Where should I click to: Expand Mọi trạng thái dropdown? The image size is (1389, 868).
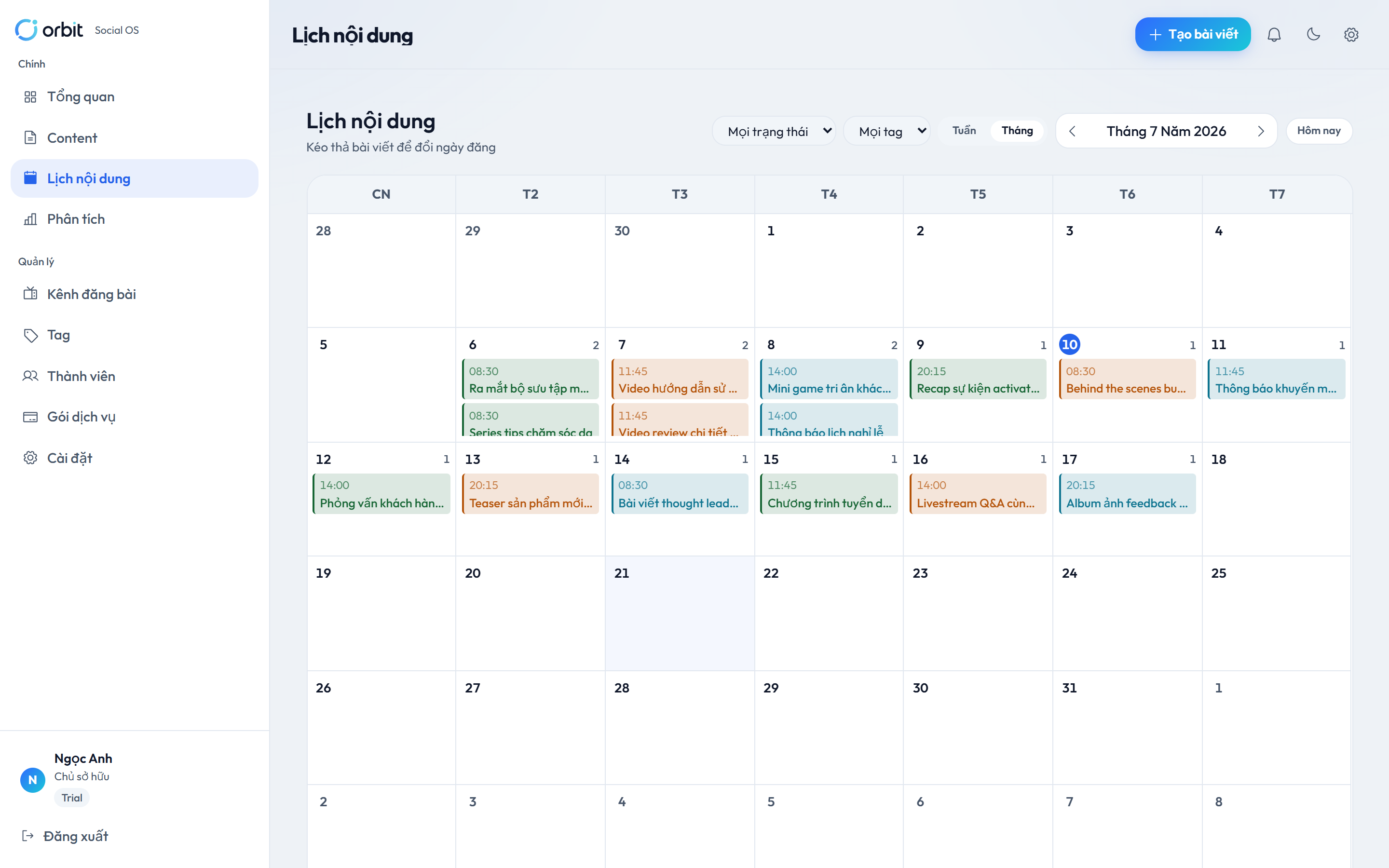[774, 132]
